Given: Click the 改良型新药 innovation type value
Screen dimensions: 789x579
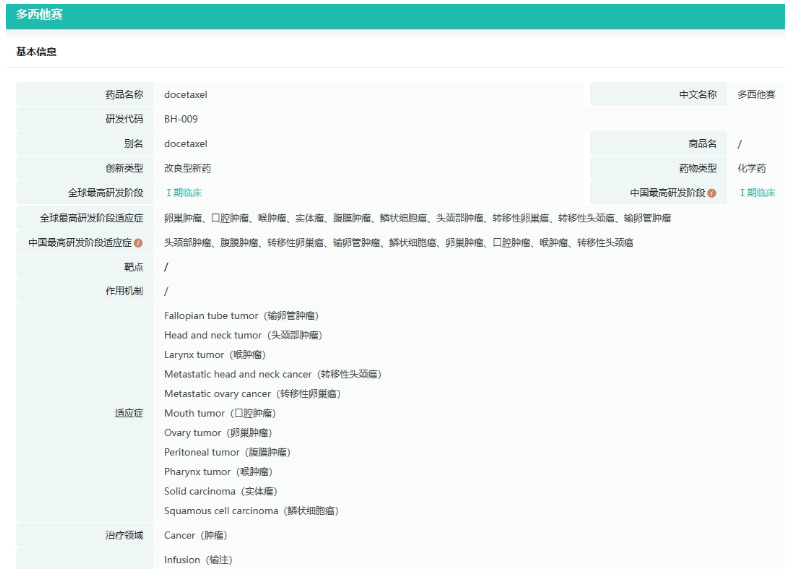Looking at the screenshot, I should click(x=188, y=168).
